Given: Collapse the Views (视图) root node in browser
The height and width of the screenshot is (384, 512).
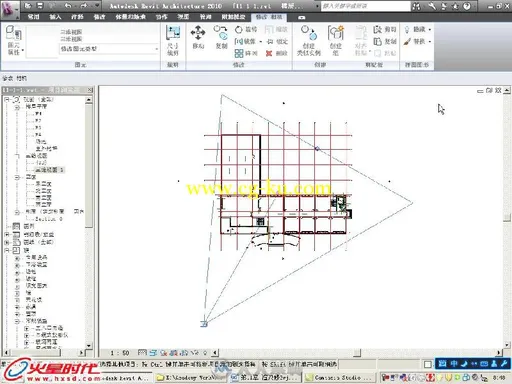Looking at the screenshot, I should 7,99.
